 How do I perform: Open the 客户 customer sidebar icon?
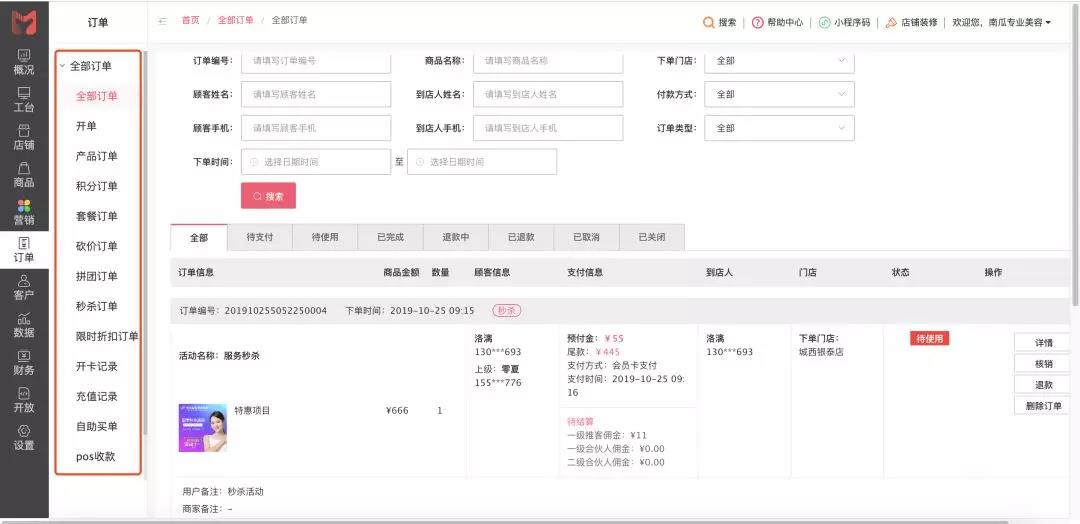click(24, 287)
